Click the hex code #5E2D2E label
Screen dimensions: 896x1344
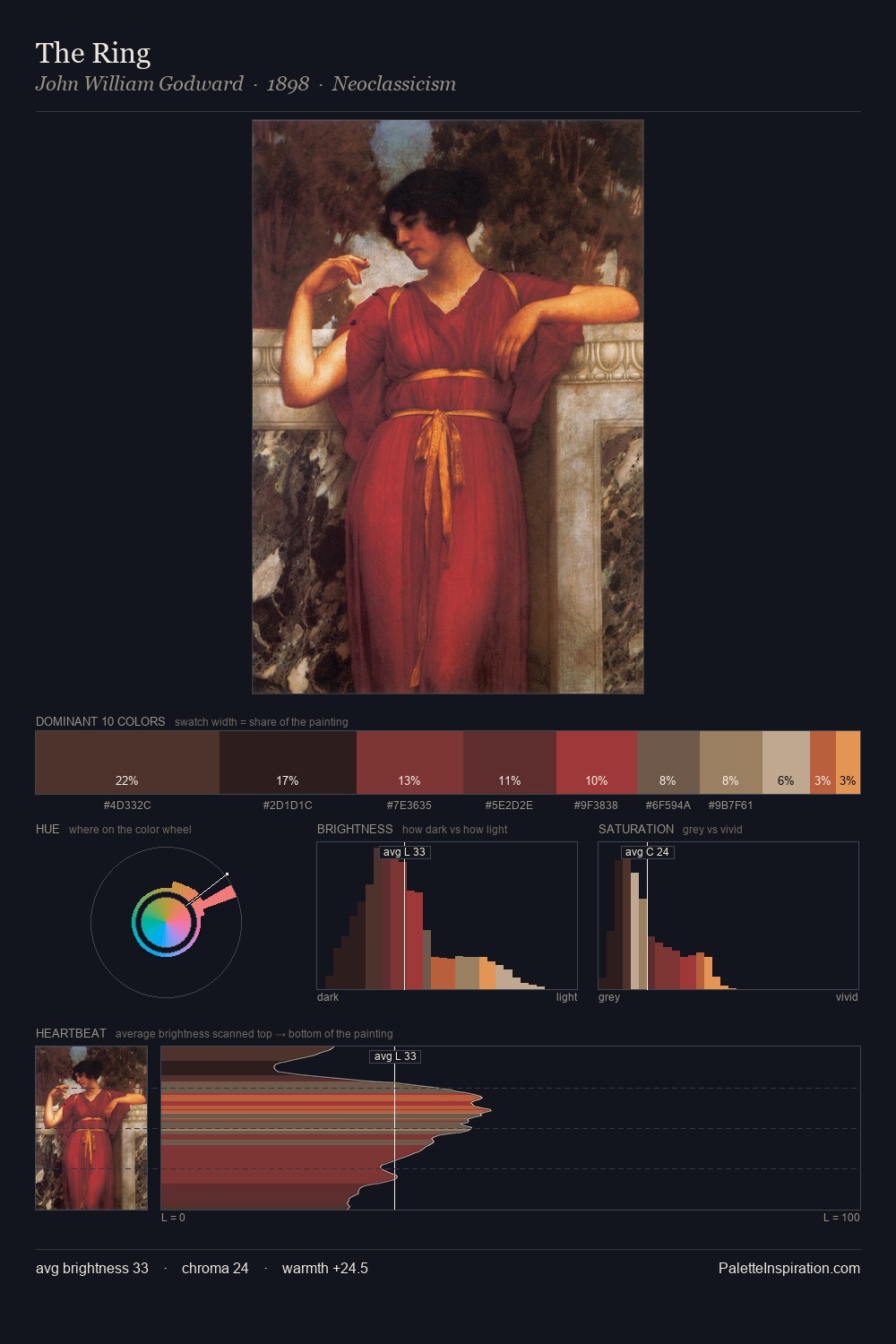tap(510, 806)
